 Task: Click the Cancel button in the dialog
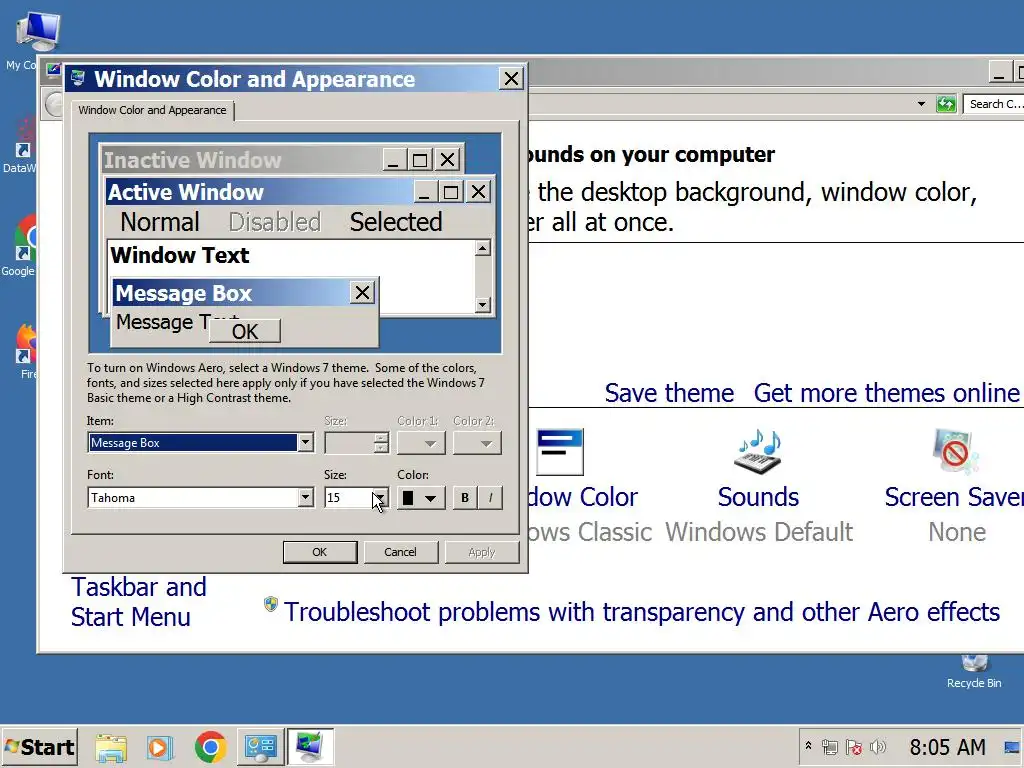tap(400, 552)
